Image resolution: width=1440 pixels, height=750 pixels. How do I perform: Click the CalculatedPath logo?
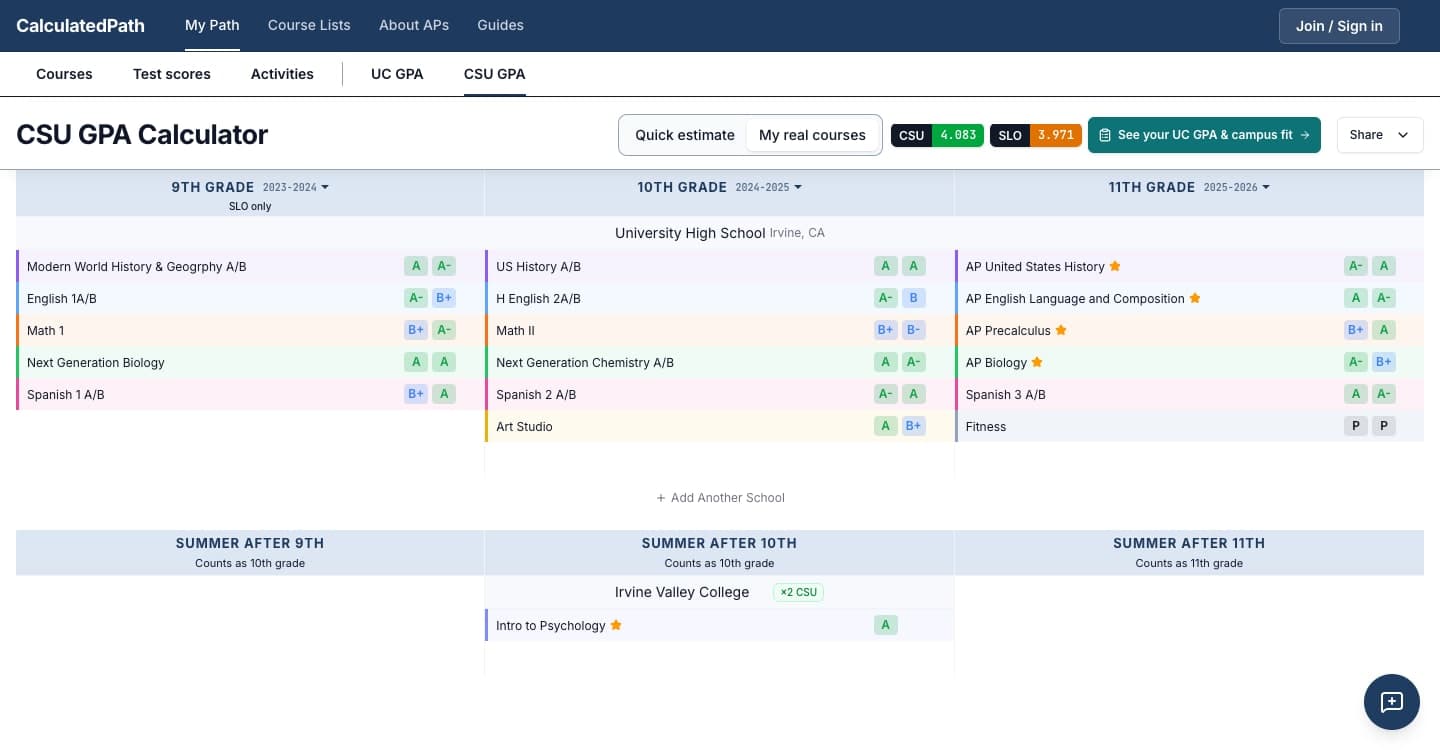[x=80, y=26]
